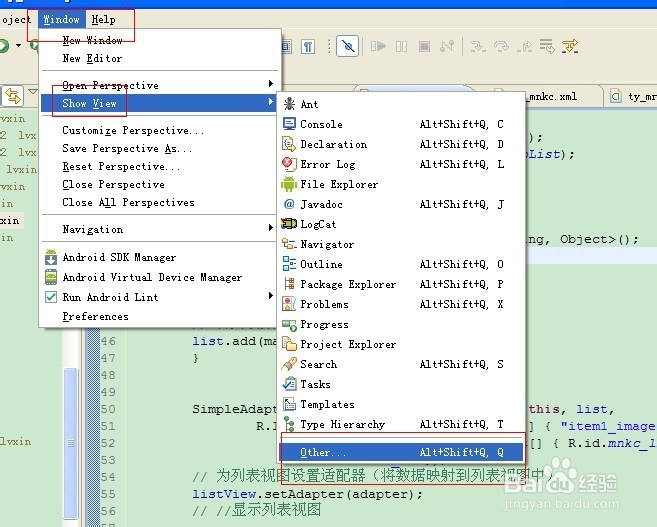Screen dimensions: 657x527
Task: Select the Error Log icon
Action: pos(289,164)
